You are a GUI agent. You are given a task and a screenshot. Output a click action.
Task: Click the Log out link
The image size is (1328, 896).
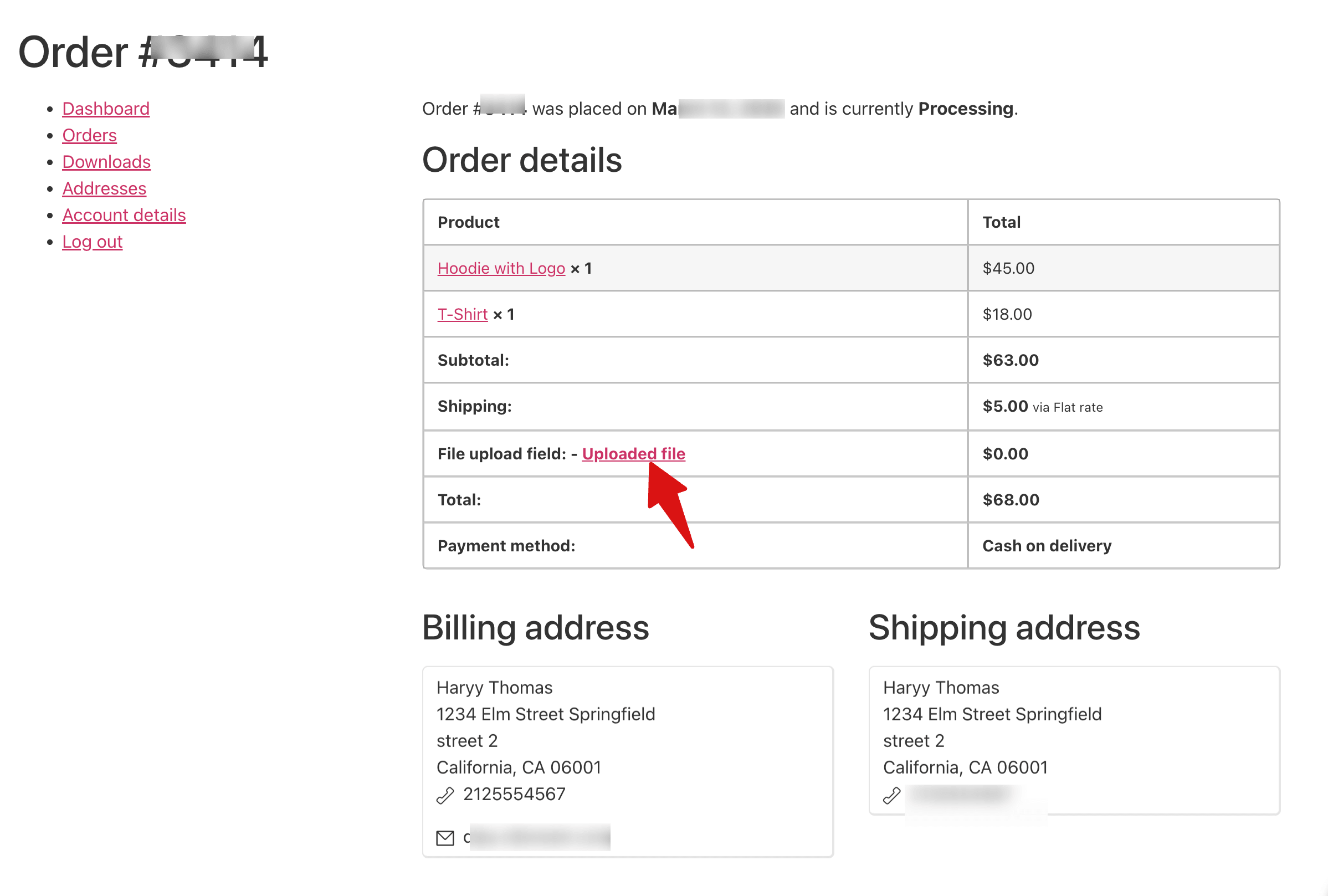(x=92, y=242)
